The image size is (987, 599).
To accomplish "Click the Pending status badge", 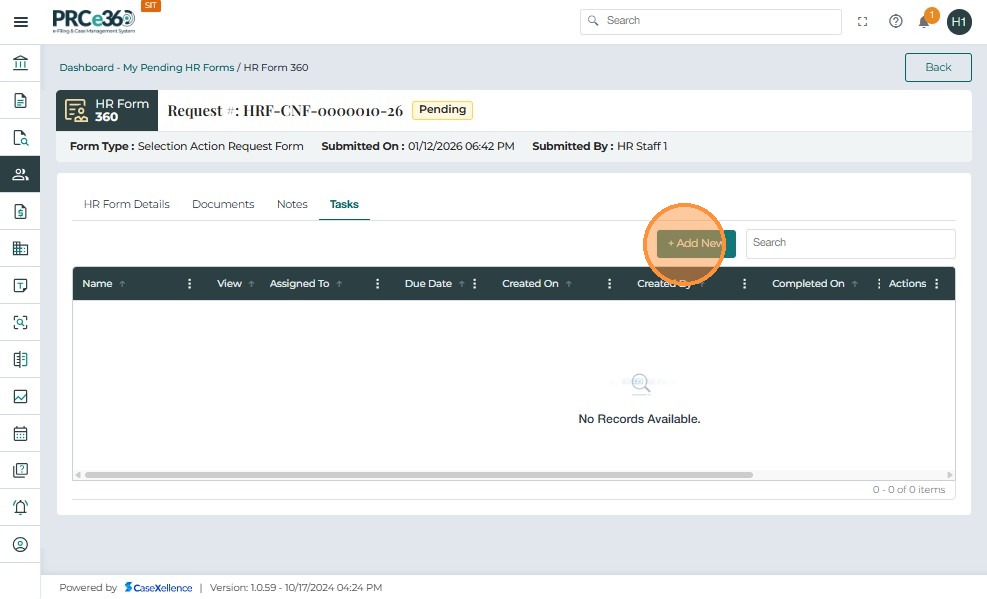I will (x=443, y=110).
